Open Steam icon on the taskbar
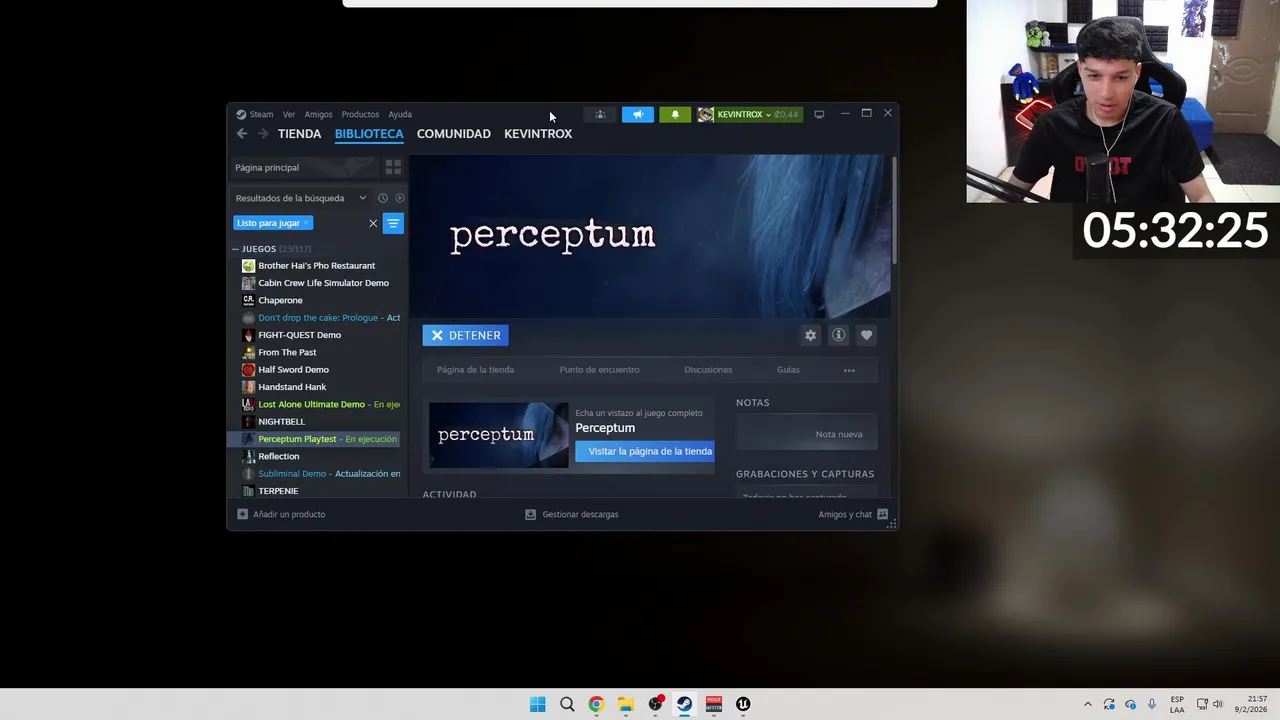The image size is (1280, 720). [x=684, y=704]
